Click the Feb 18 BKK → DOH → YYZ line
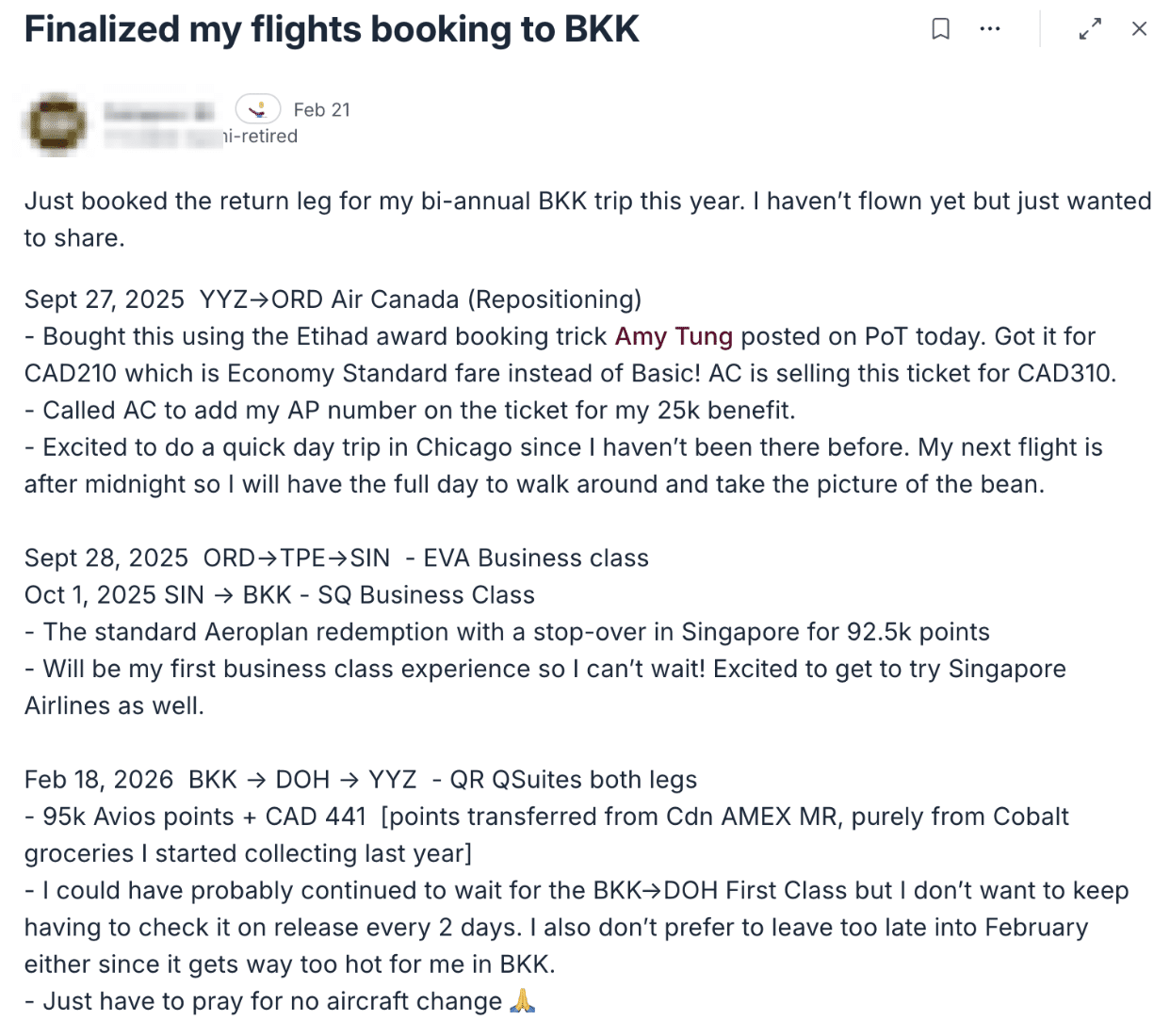1170x1036 pixels. (x=360, y=780)
